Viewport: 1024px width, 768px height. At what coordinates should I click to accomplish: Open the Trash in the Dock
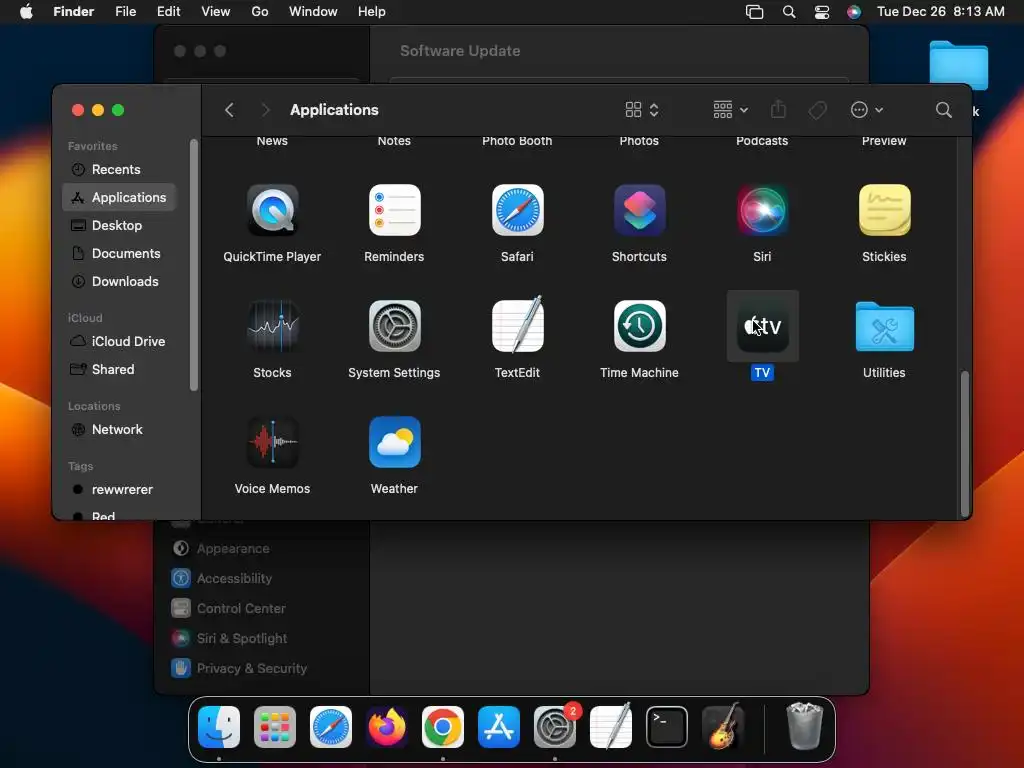coord(805,726)
